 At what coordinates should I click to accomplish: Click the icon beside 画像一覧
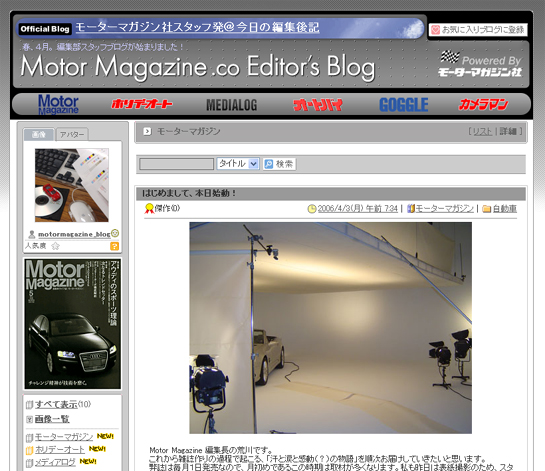point(30,420)
